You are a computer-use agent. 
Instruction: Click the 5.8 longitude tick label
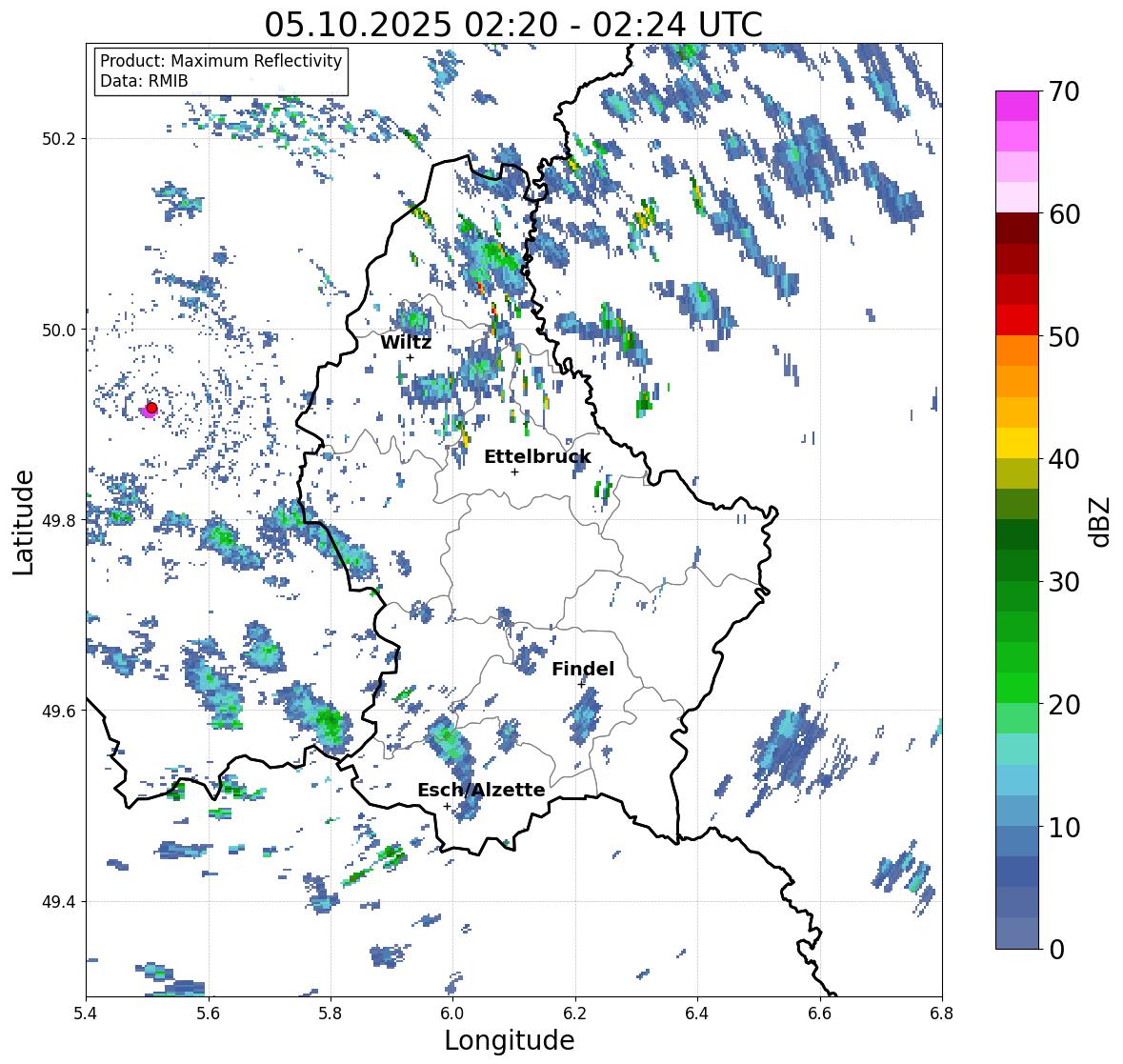coord(331,1014)
